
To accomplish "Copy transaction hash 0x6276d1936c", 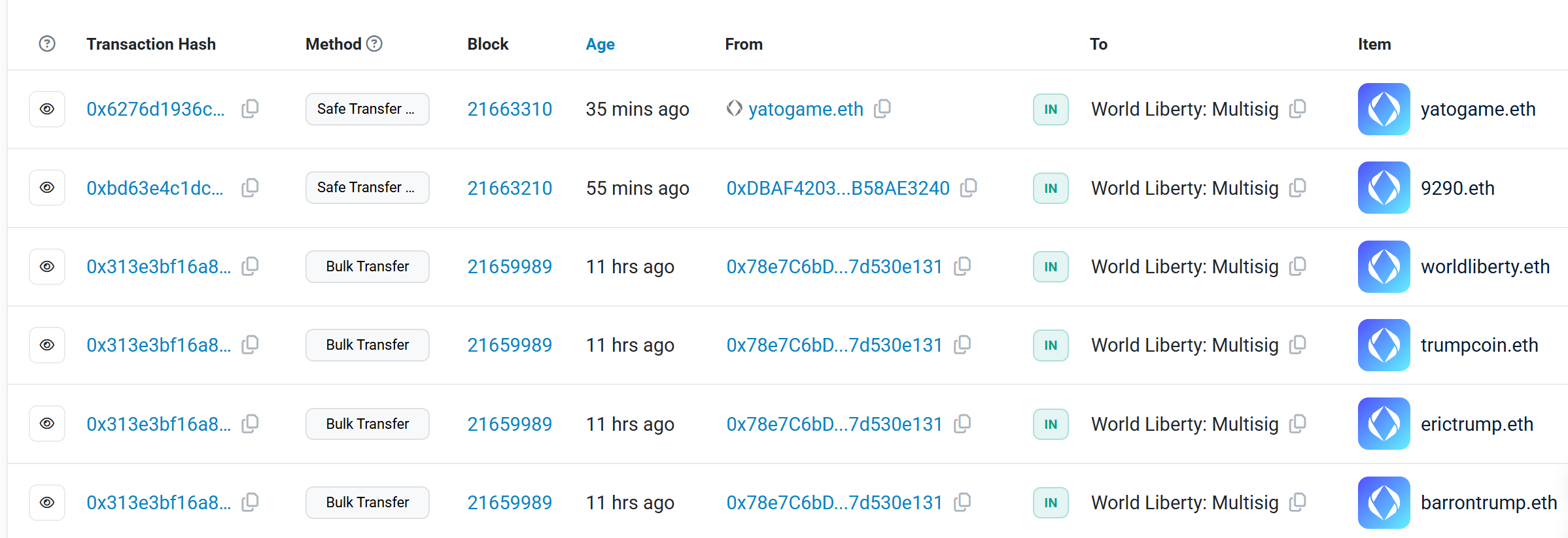I will [250, 109].
